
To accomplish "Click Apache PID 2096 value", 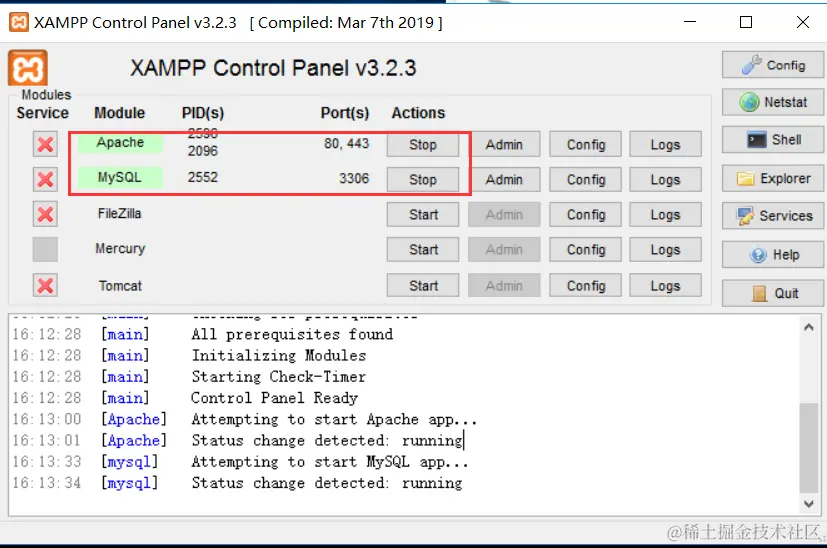I will point(203,151).
